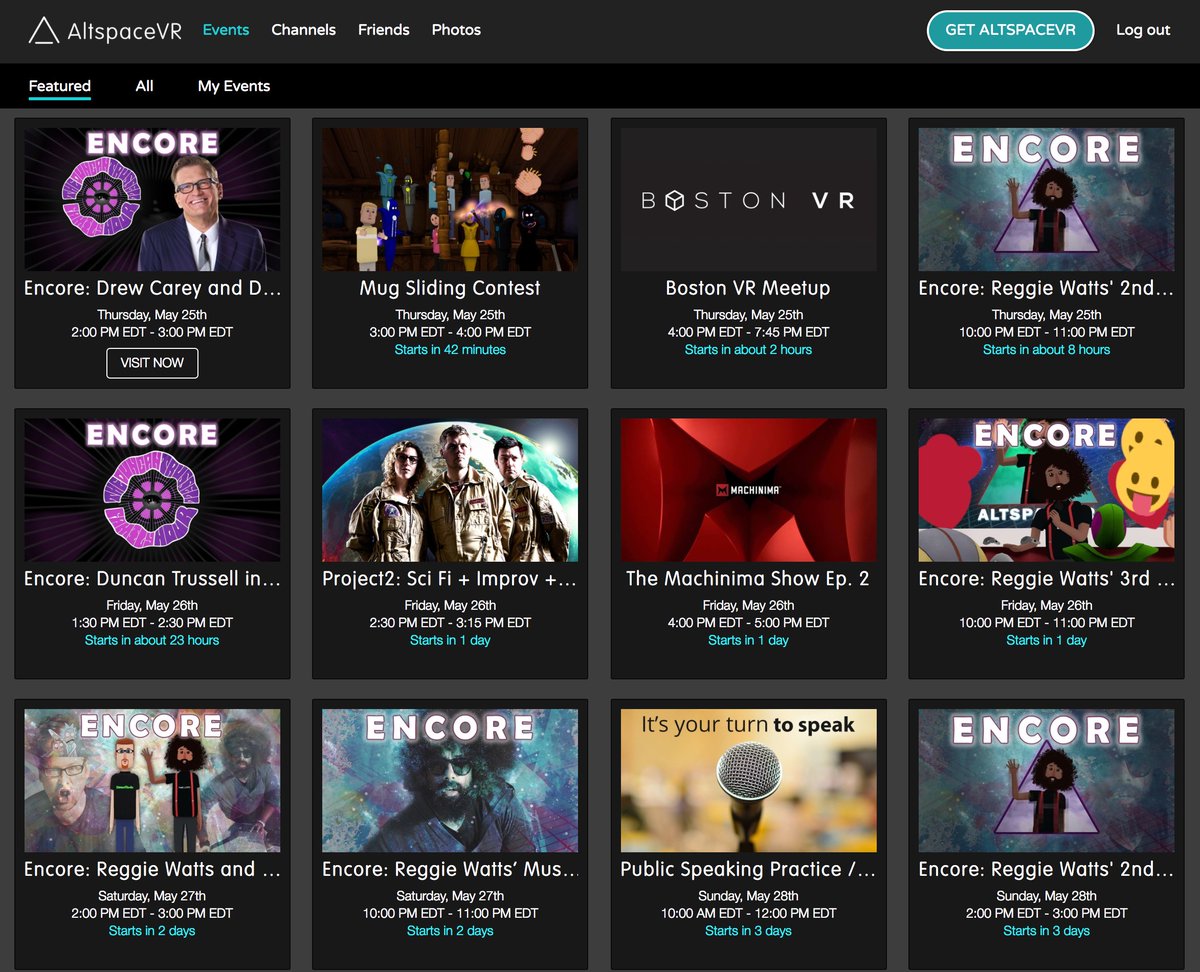Click the 'Starts in about 23 hours' text
The height and width of the screenshot is (972, 1200).
152,641
